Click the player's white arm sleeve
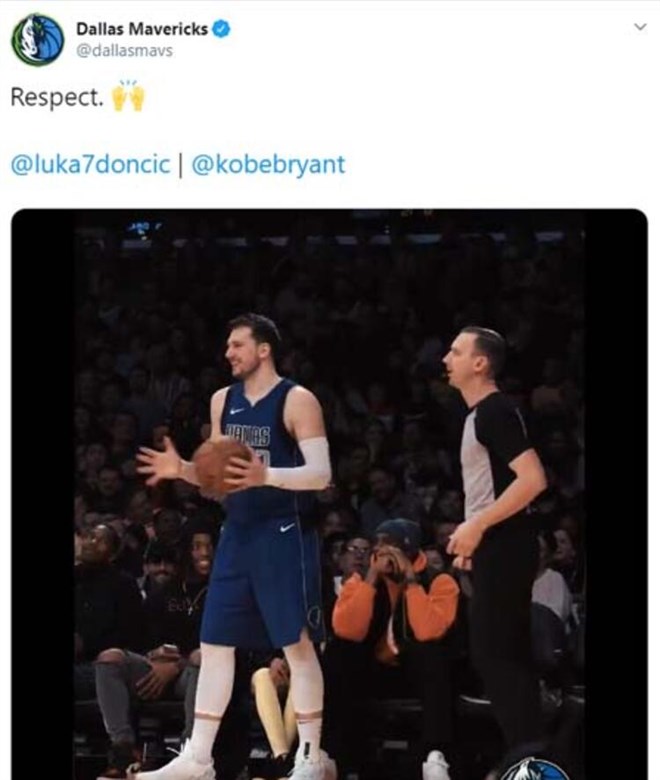 [x=301, y=464]
